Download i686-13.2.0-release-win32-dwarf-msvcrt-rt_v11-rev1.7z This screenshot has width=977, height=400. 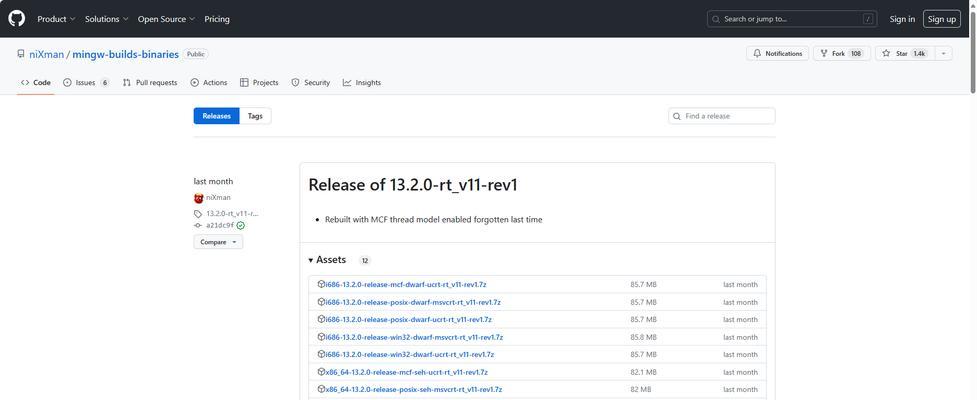414,337
